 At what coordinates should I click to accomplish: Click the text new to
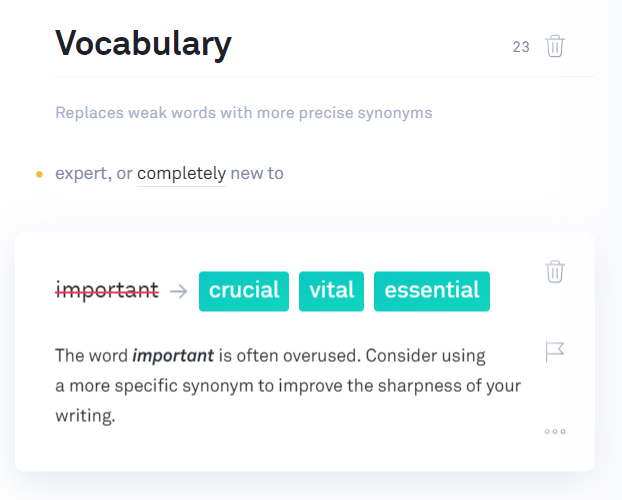(257, 173)
